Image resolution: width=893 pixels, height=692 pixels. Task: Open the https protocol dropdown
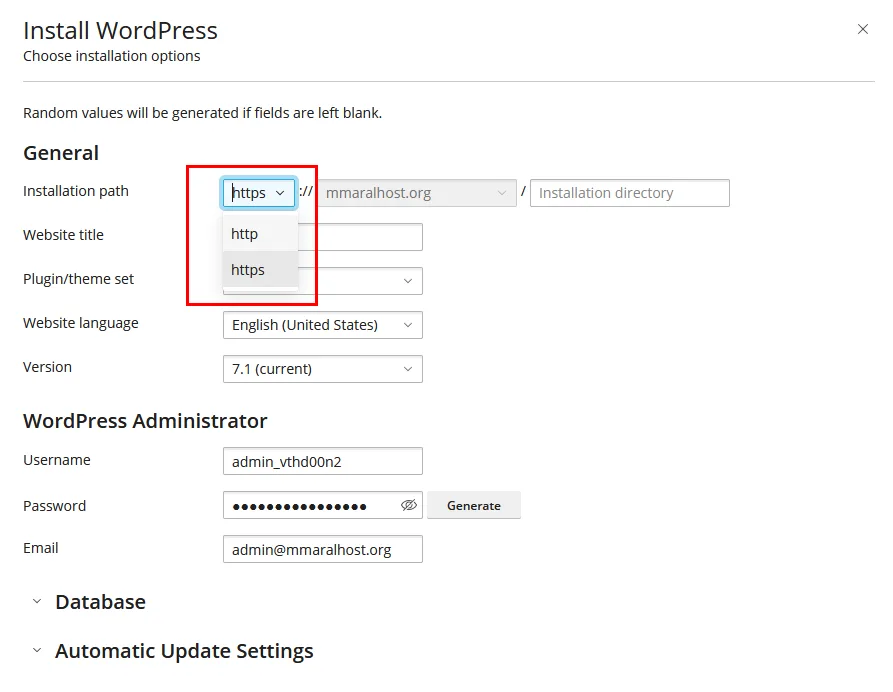point(259,193)
